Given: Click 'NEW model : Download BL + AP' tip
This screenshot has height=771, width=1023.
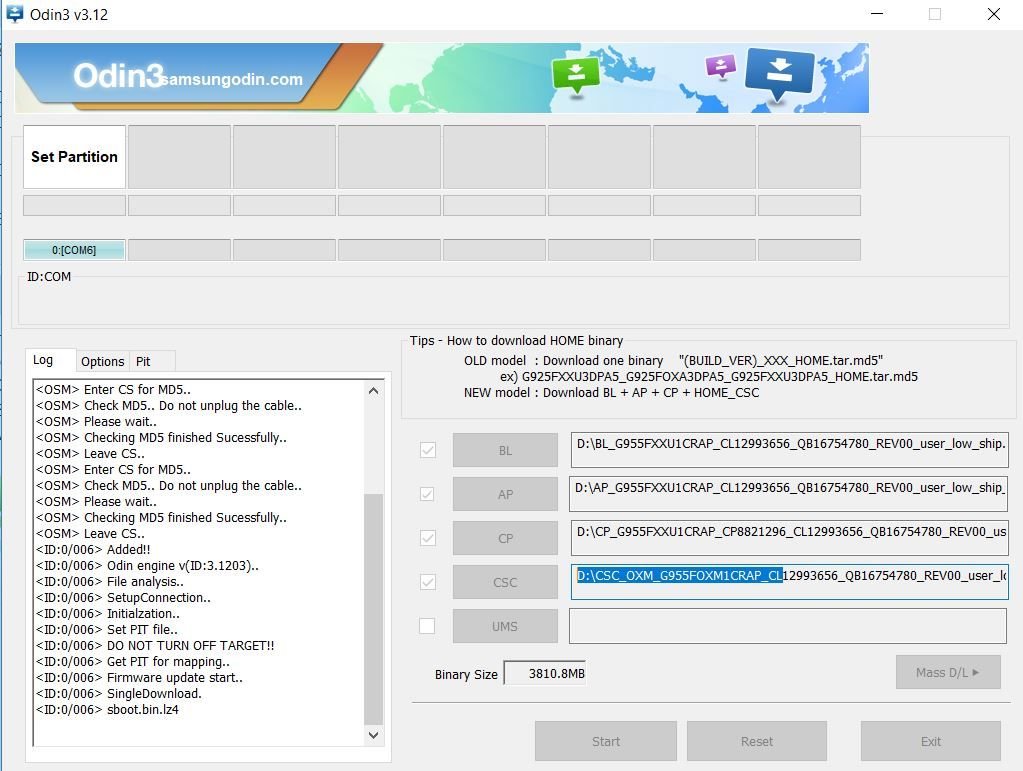Looking at the screenshot, I should pyautogui.click(x=611, y=393).
